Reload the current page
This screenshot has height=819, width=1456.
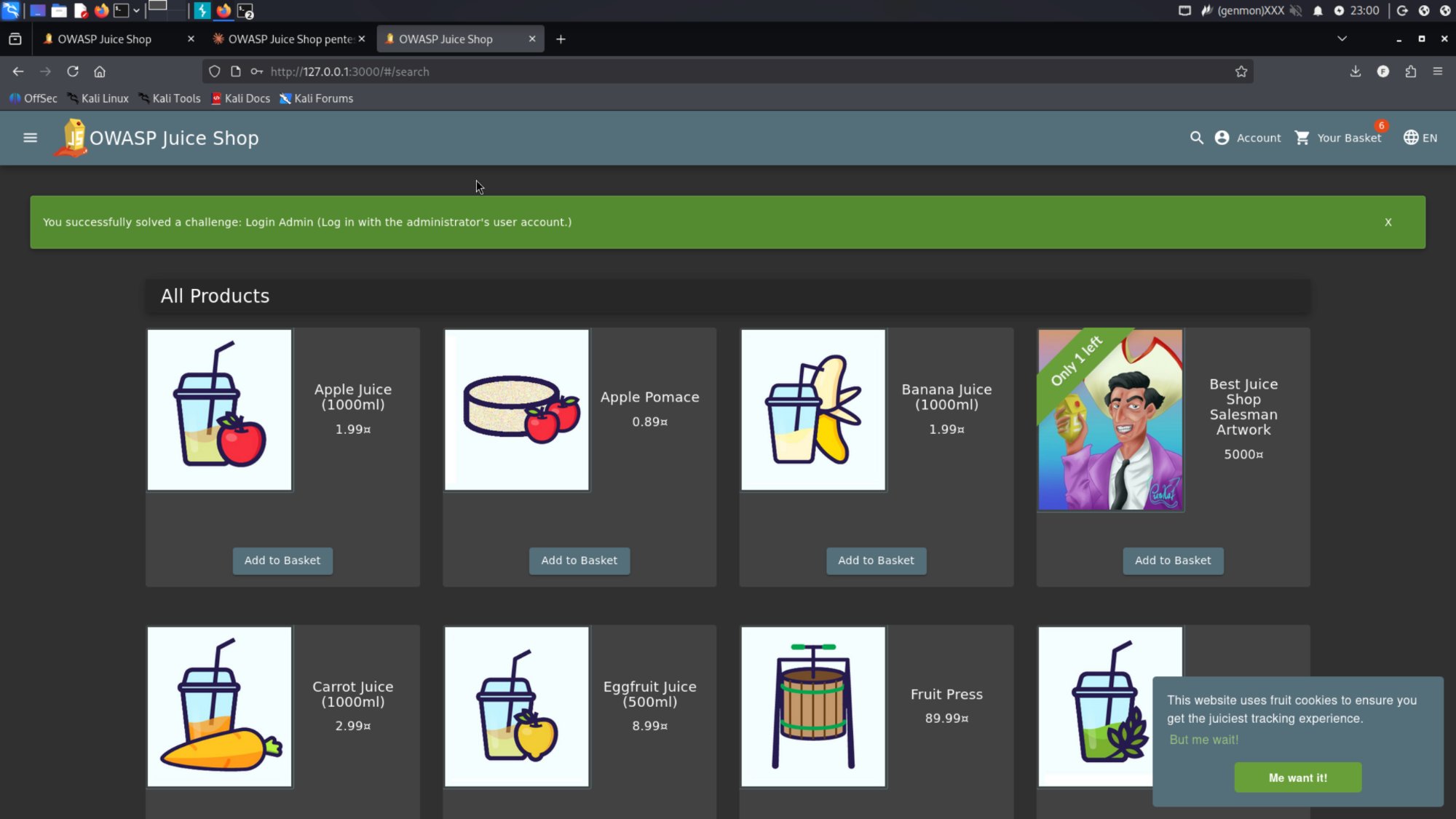pyautogui.click(x=73, y=71)
